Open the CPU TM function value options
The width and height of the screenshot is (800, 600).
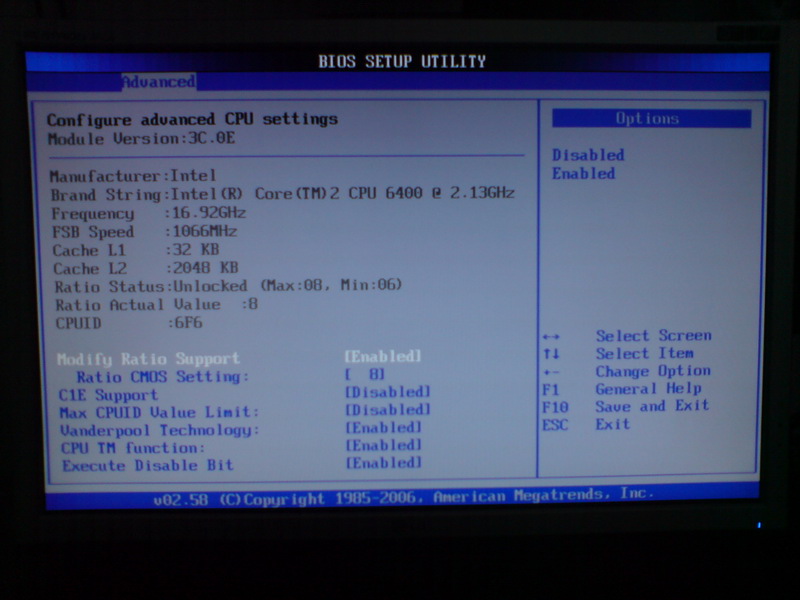(x=384, y=446)
